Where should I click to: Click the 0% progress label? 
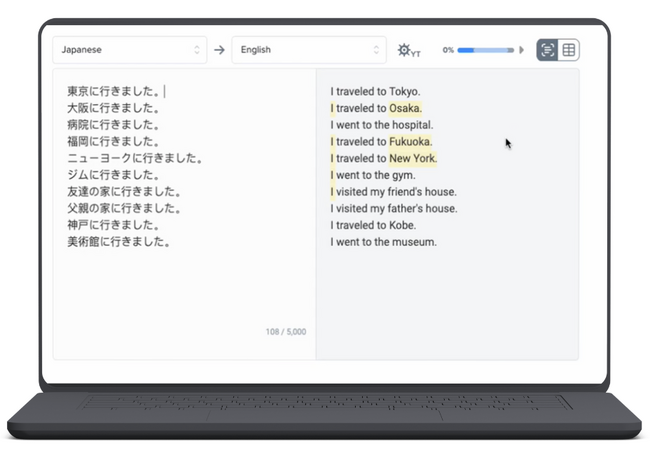pos(448,50)
